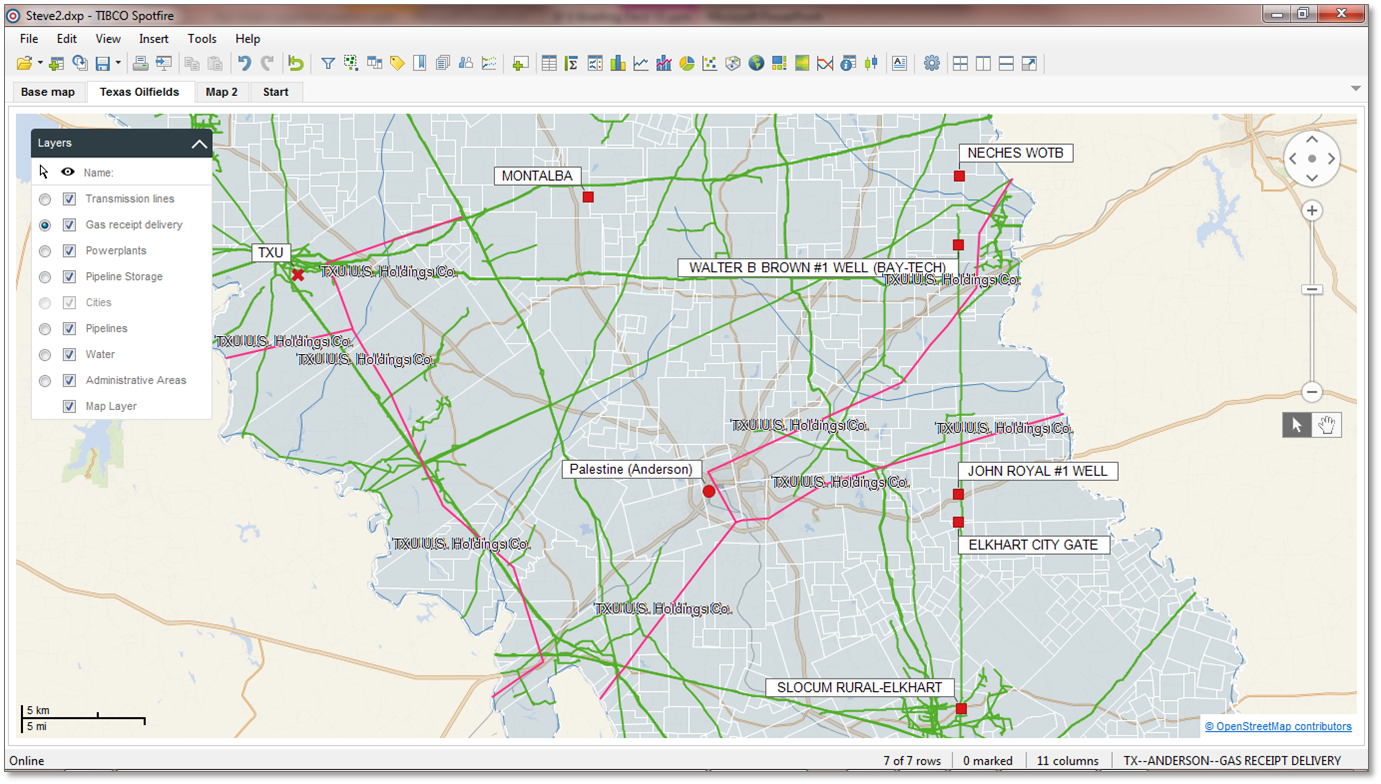Click the '7 of 7 rows' status text
The height and width of the screenshot is (784, 1381).
tap(912, 761)
